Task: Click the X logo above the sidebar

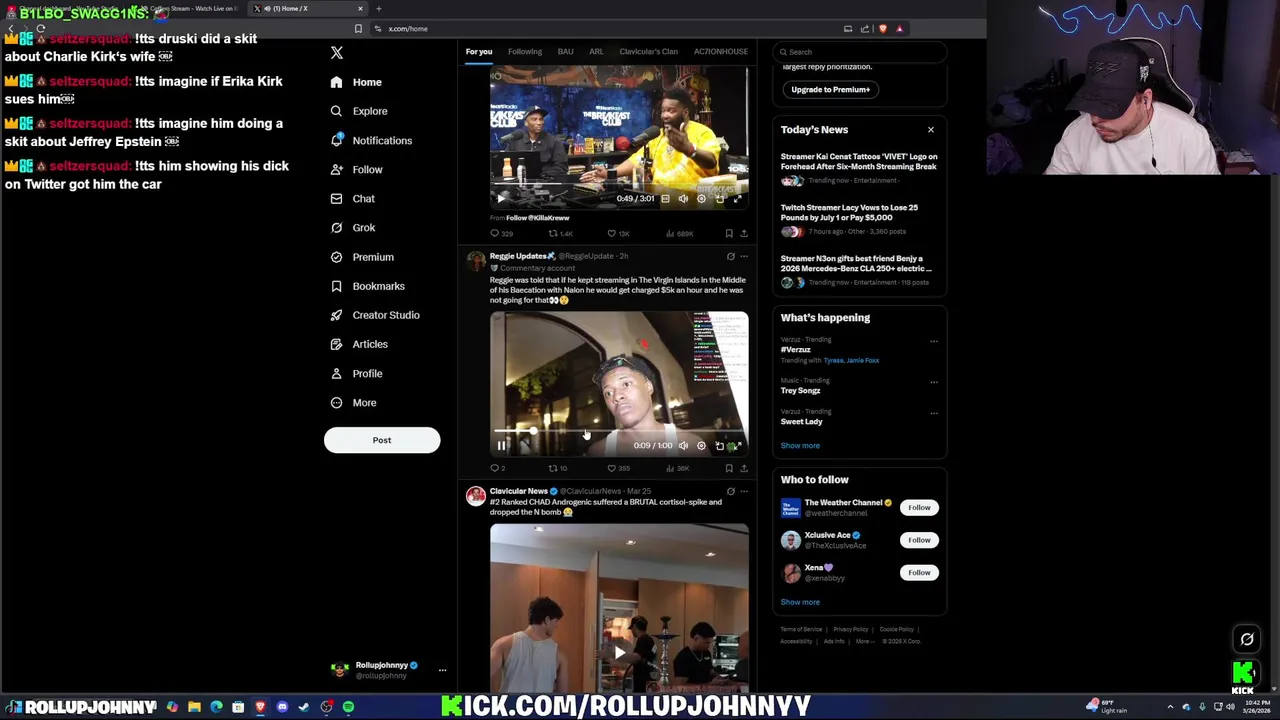Action: tap(337, 53)
